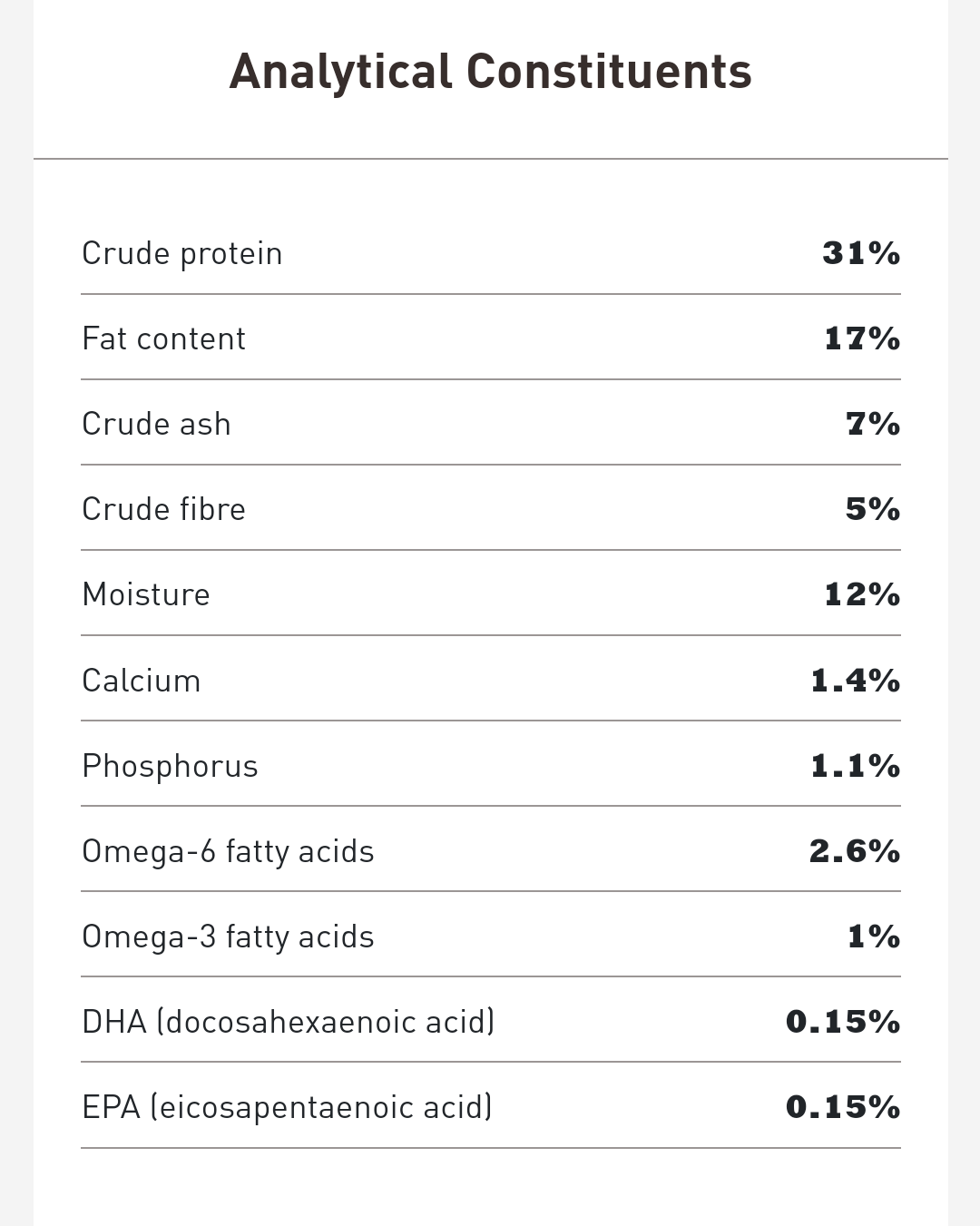980x1226 pixels.
Task: Click the 5% crude fibre value
Action: click(x=872, y=509)
